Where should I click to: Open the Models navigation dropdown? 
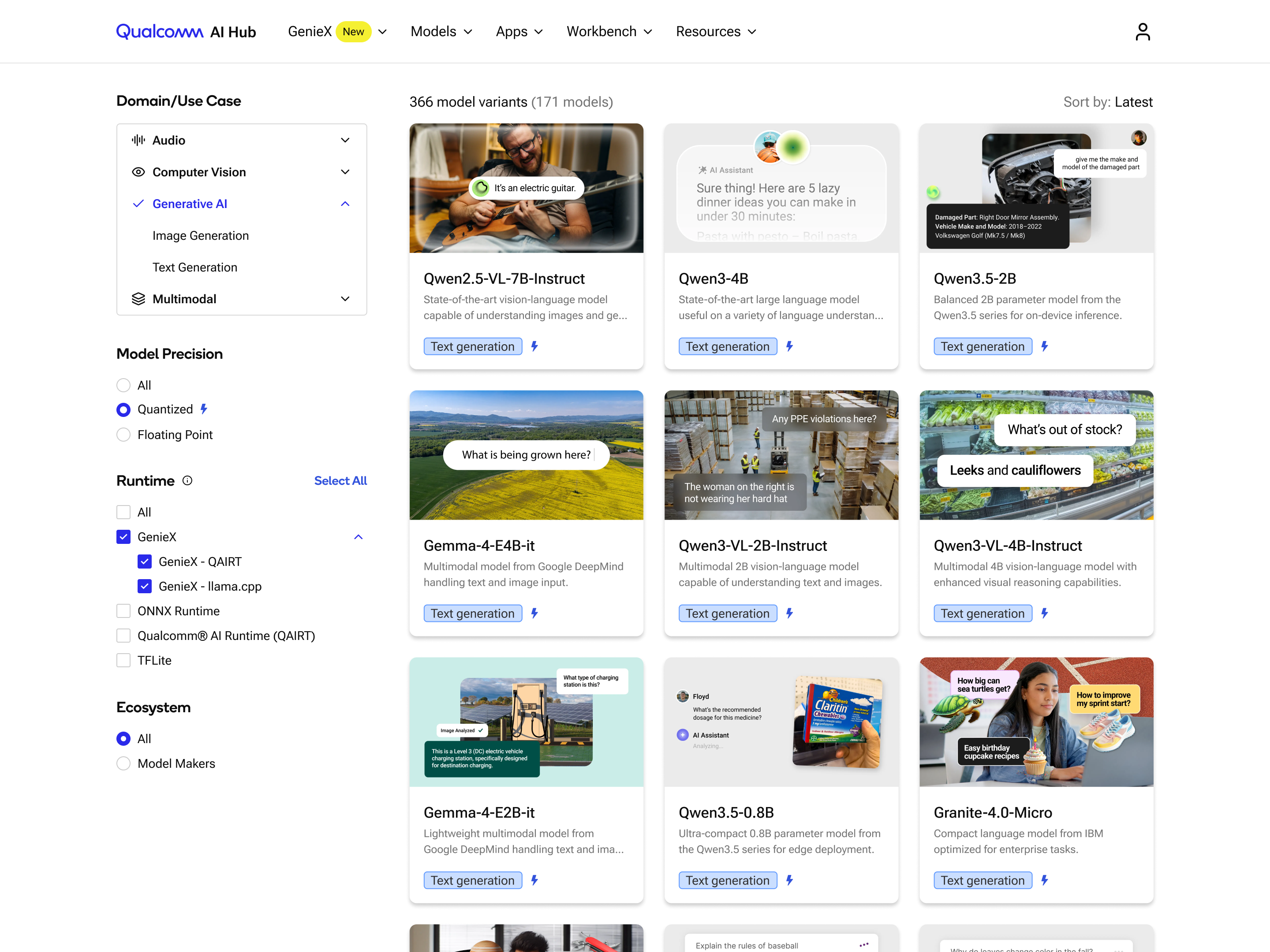[441, 32]
